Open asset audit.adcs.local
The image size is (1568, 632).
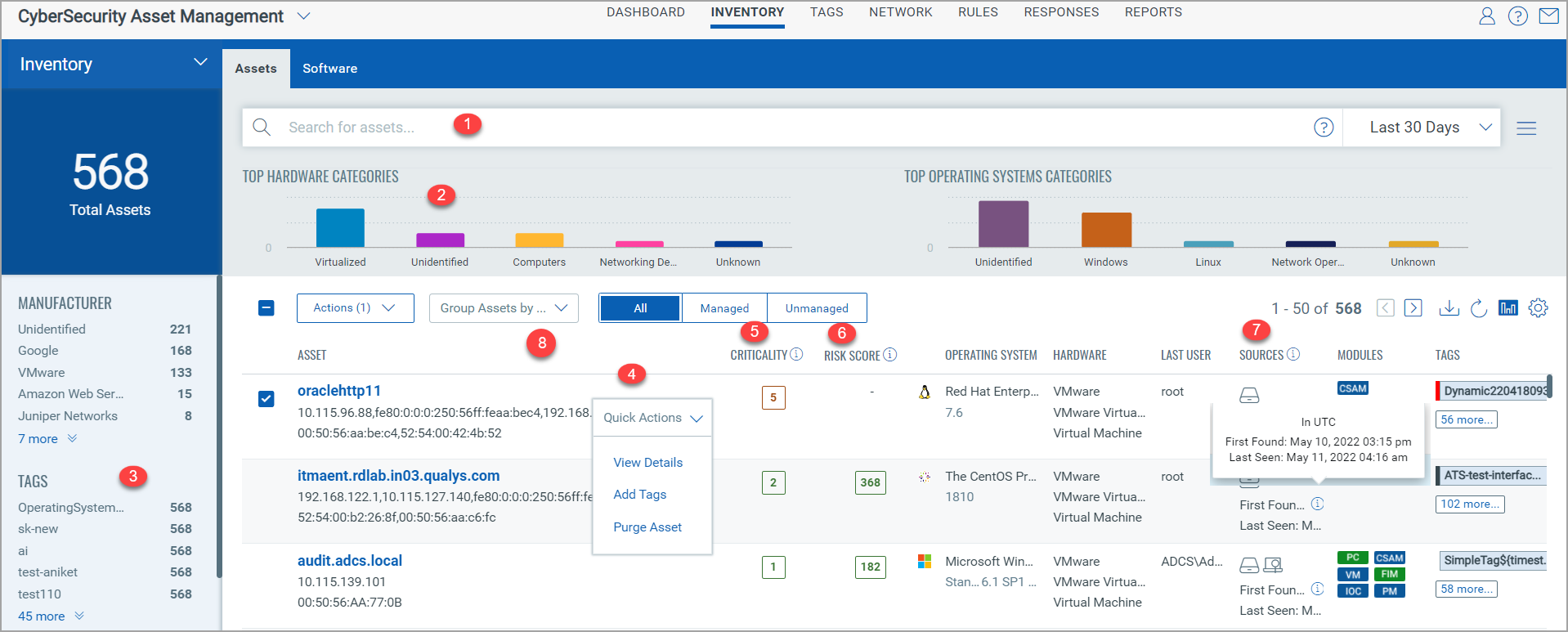350,561
